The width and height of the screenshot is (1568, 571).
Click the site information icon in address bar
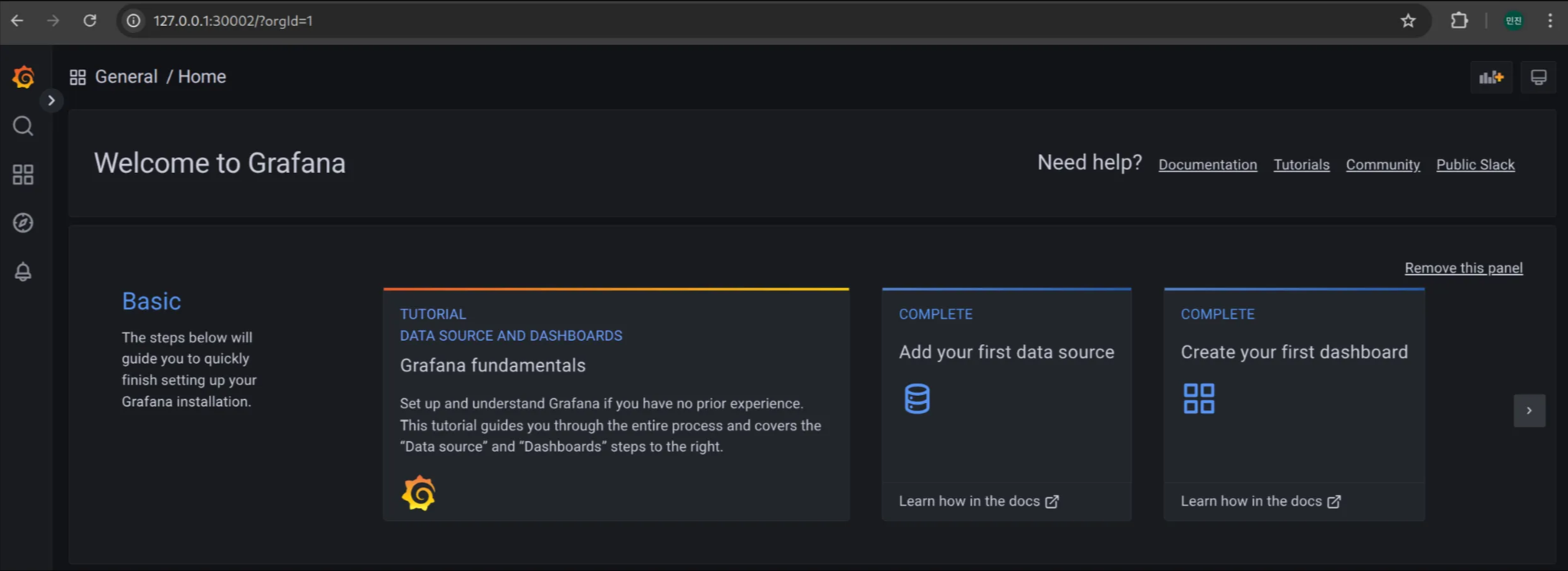134,21
